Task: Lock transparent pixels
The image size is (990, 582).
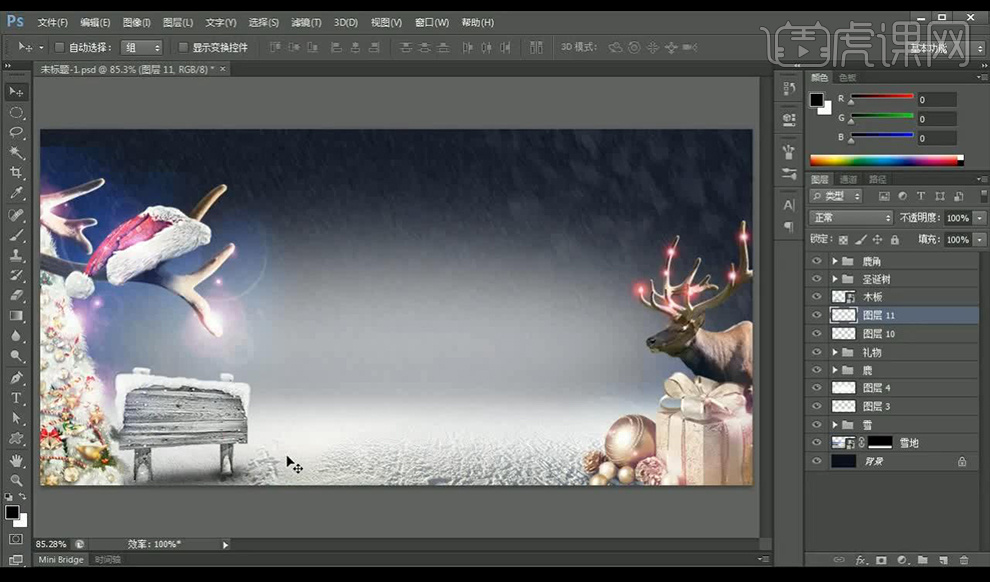Action: pos(844,240)
